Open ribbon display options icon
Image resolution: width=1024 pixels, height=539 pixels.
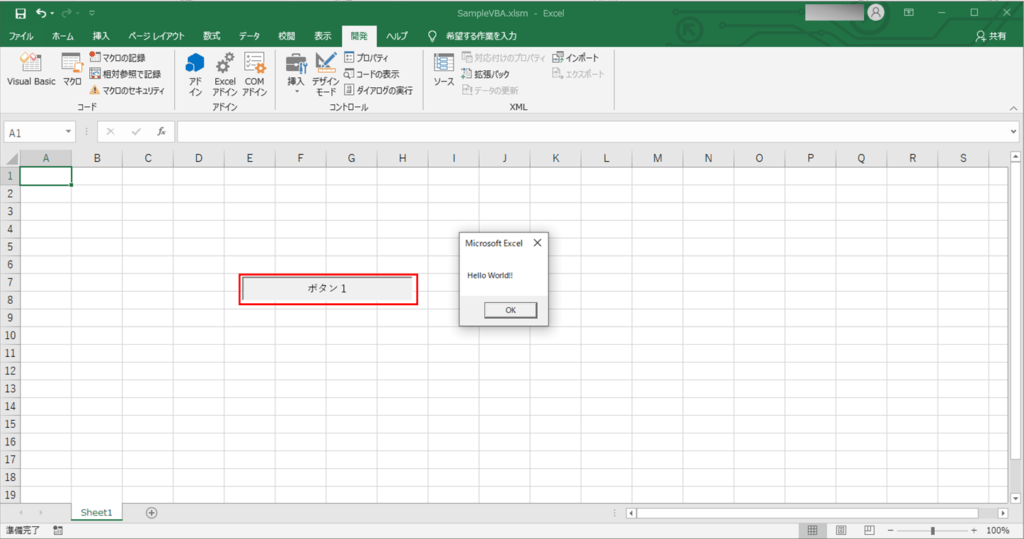(908, 12)
